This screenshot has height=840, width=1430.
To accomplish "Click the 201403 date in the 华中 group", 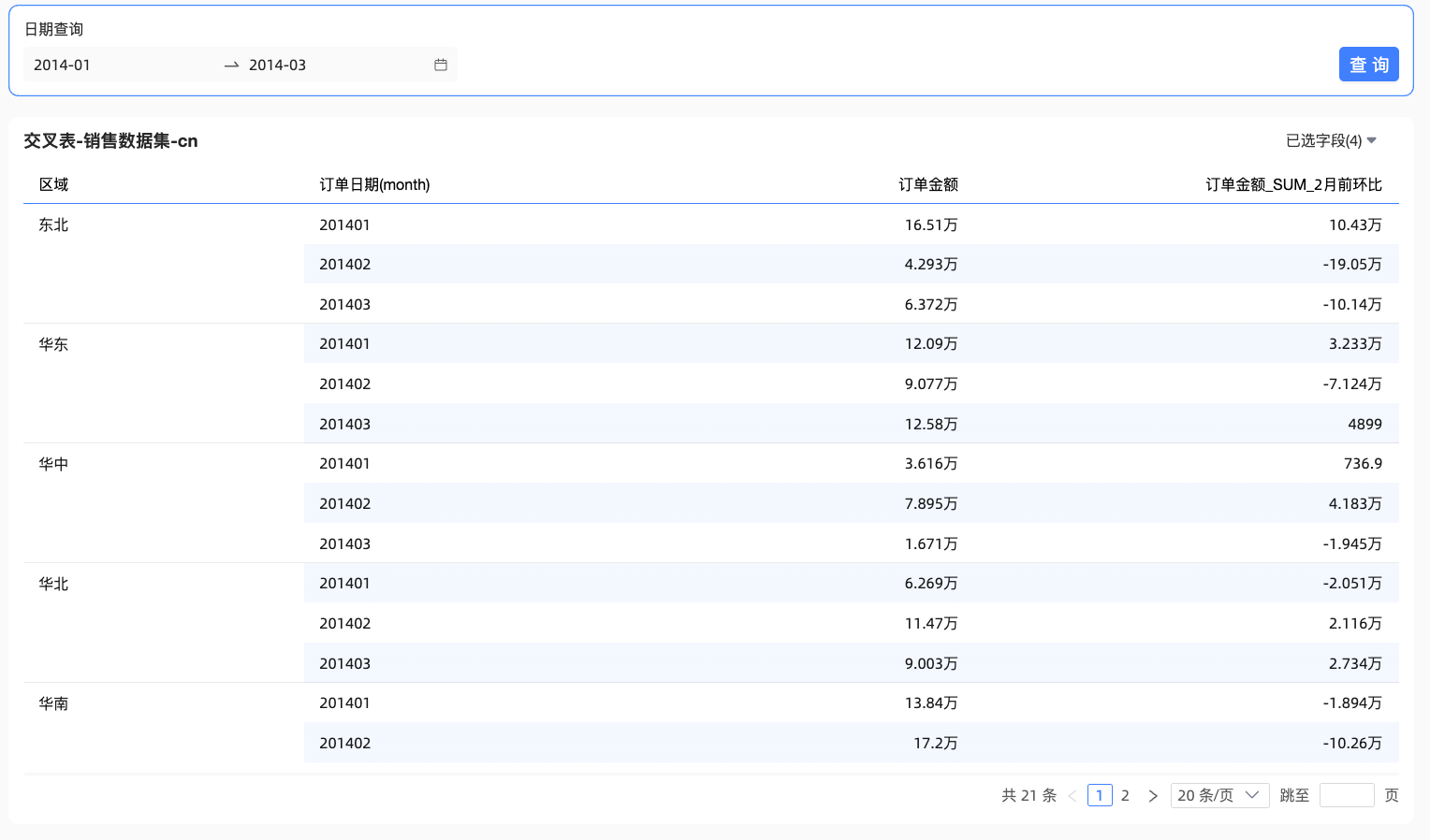I will pyautogui.click(x=344, y=543).
